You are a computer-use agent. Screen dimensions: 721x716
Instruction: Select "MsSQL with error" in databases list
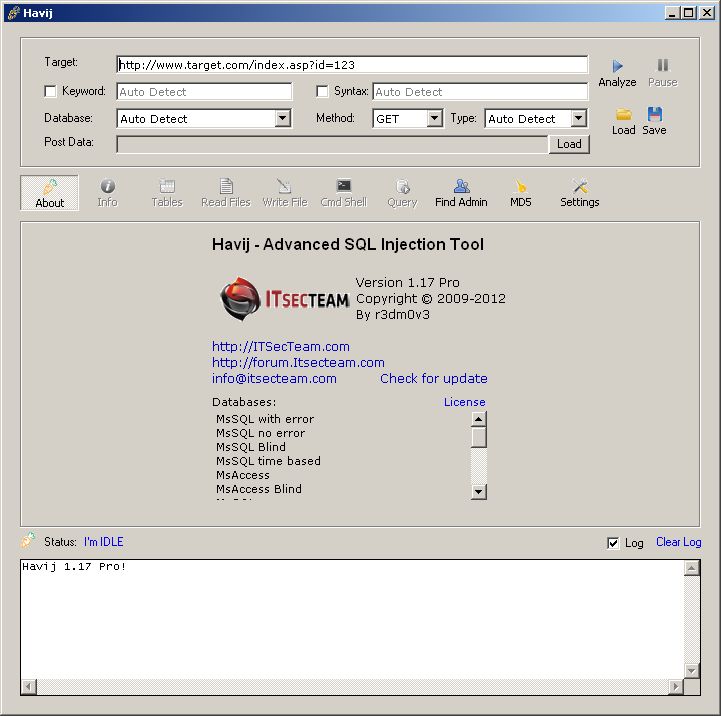(265, 419)
